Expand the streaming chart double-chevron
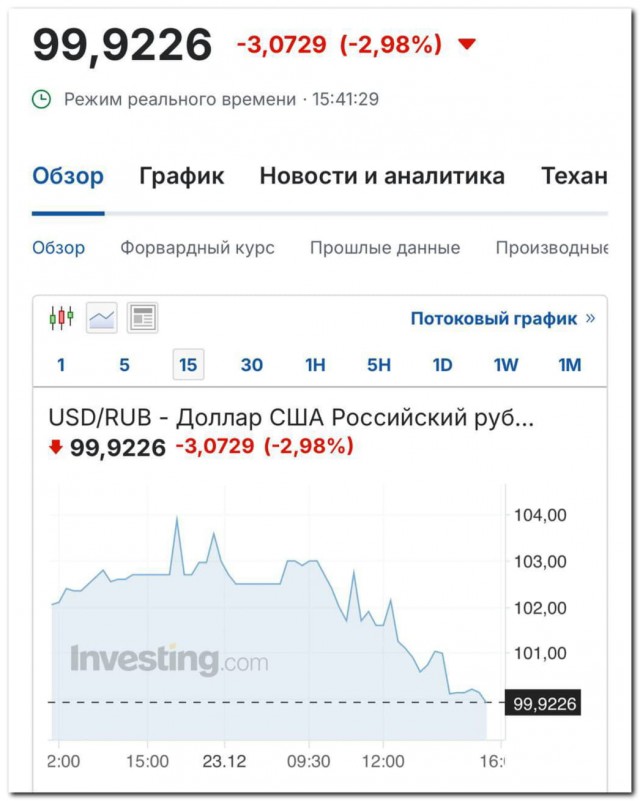 point(590,318)
